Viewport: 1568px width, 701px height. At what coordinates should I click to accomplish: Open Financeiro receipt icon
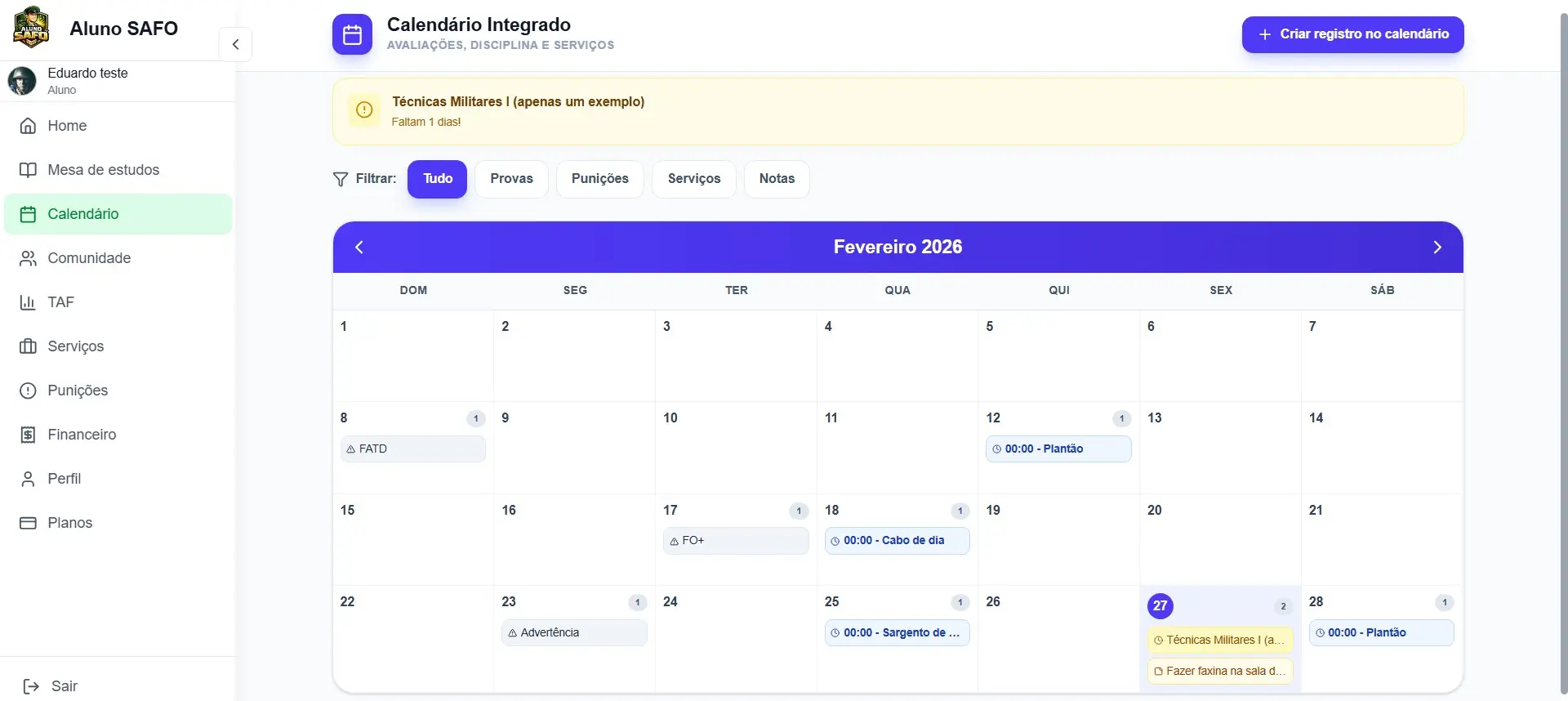(x=28, y=435)
